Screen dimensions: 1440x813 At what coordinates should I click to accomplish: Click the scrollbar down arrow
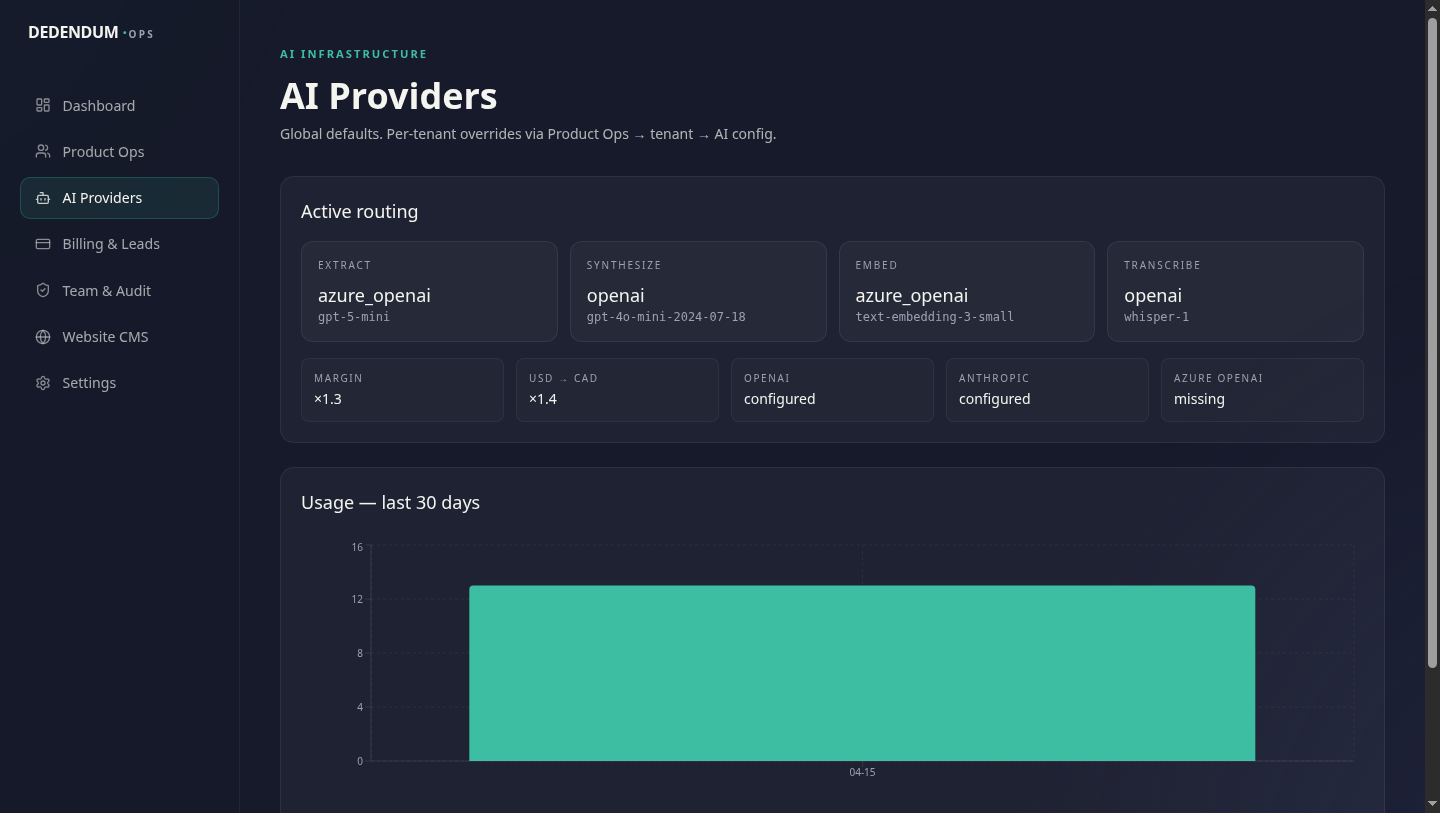tap(1432, 805)
